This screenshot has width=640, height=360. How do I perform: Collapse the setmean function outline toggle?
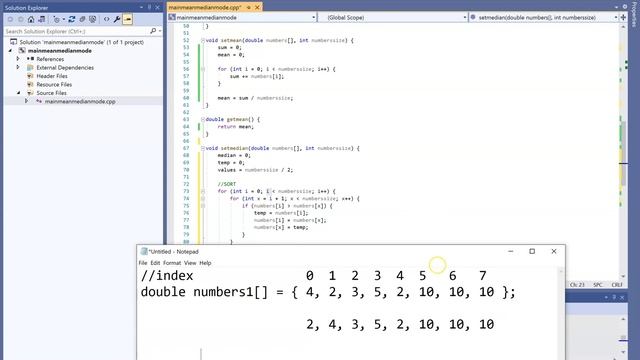click(x=202, y=40)
